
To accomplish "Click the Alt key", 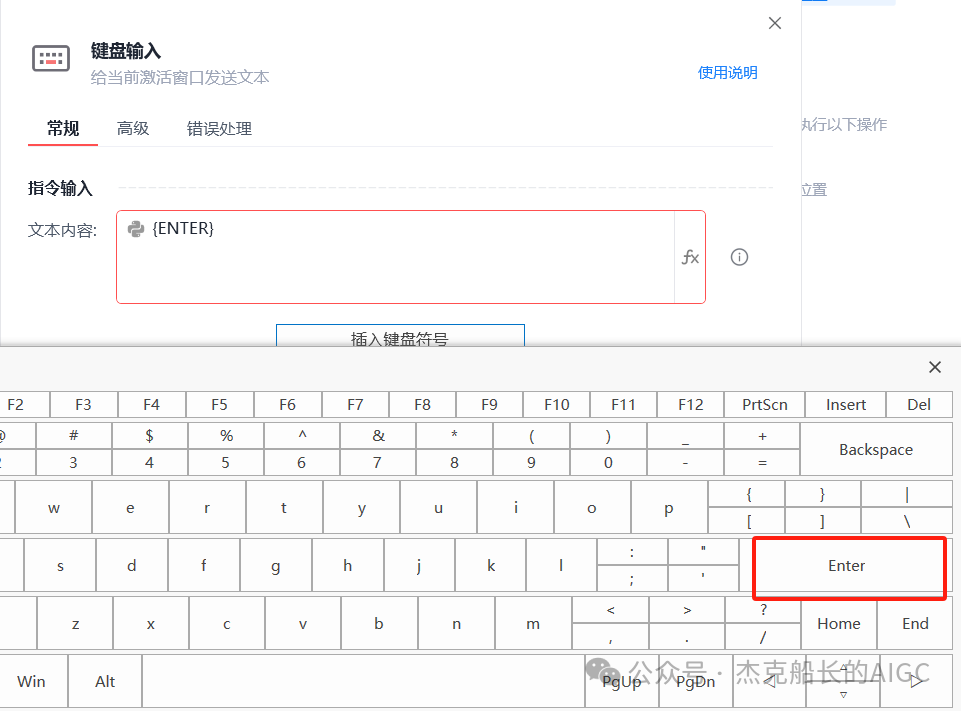I will click(x=105, y=682).
